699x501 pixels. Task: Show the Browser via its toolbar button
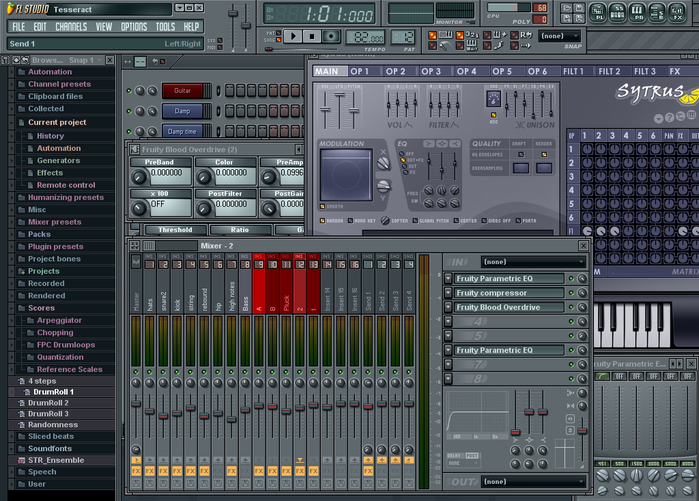tap(657, 12)
